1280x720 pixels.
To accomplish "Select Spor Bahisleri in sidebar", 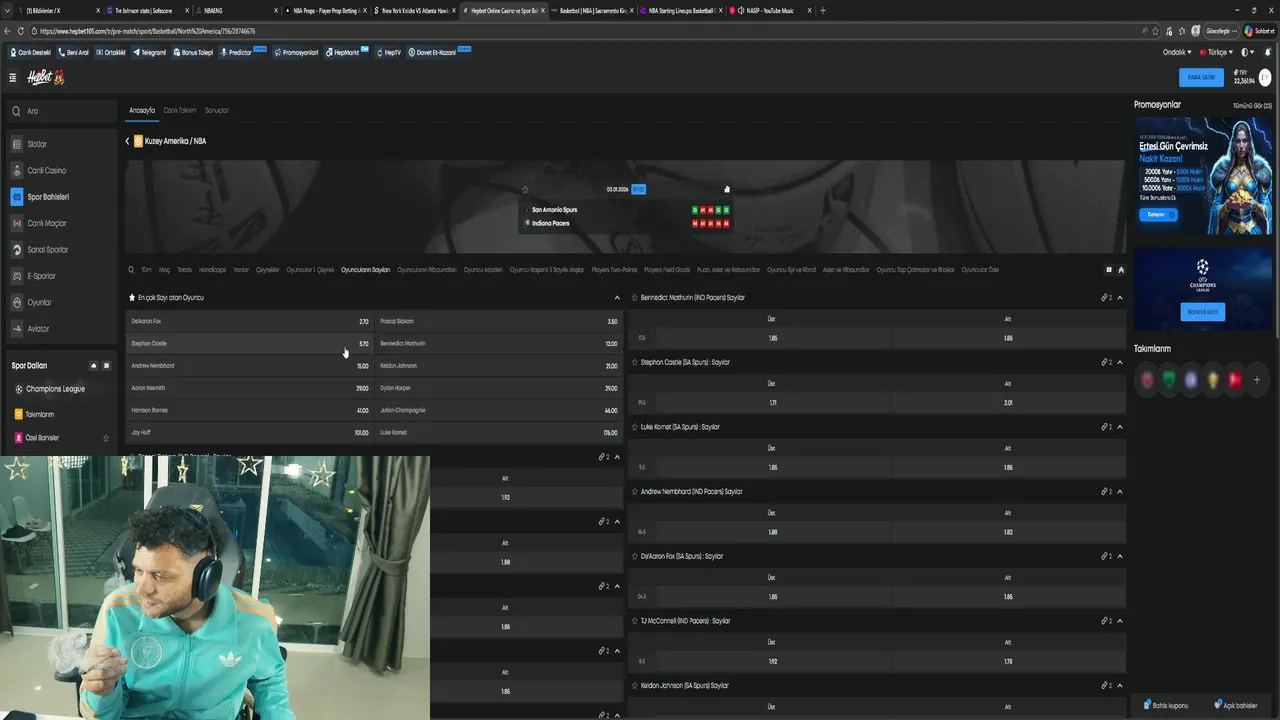I will (61, 197).
